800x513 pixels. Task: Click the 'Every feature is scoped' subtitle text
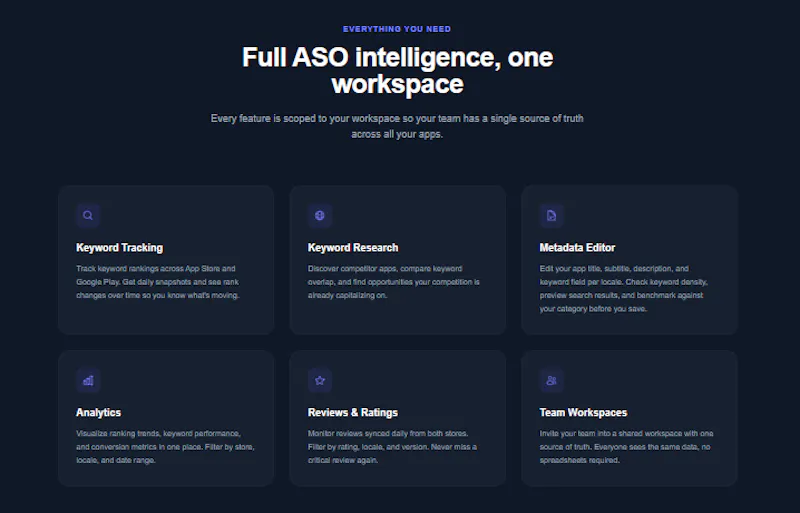coord(397,126)
